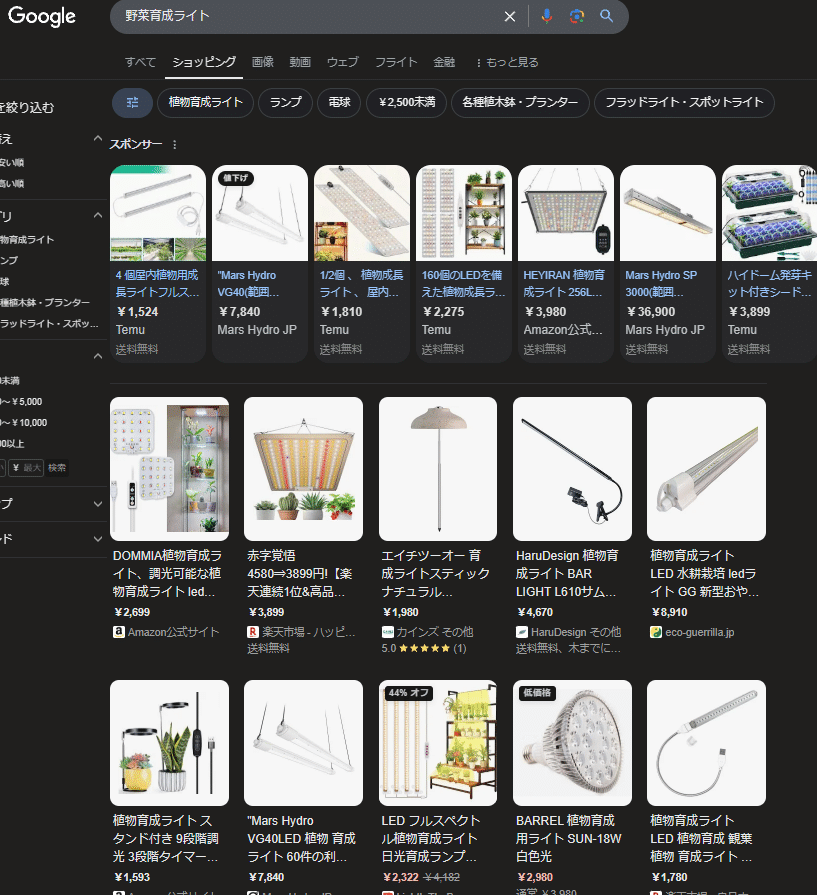Open the 動画 tab
The image size is (817, 895).
pyautogui.click(x=300, y=62)
